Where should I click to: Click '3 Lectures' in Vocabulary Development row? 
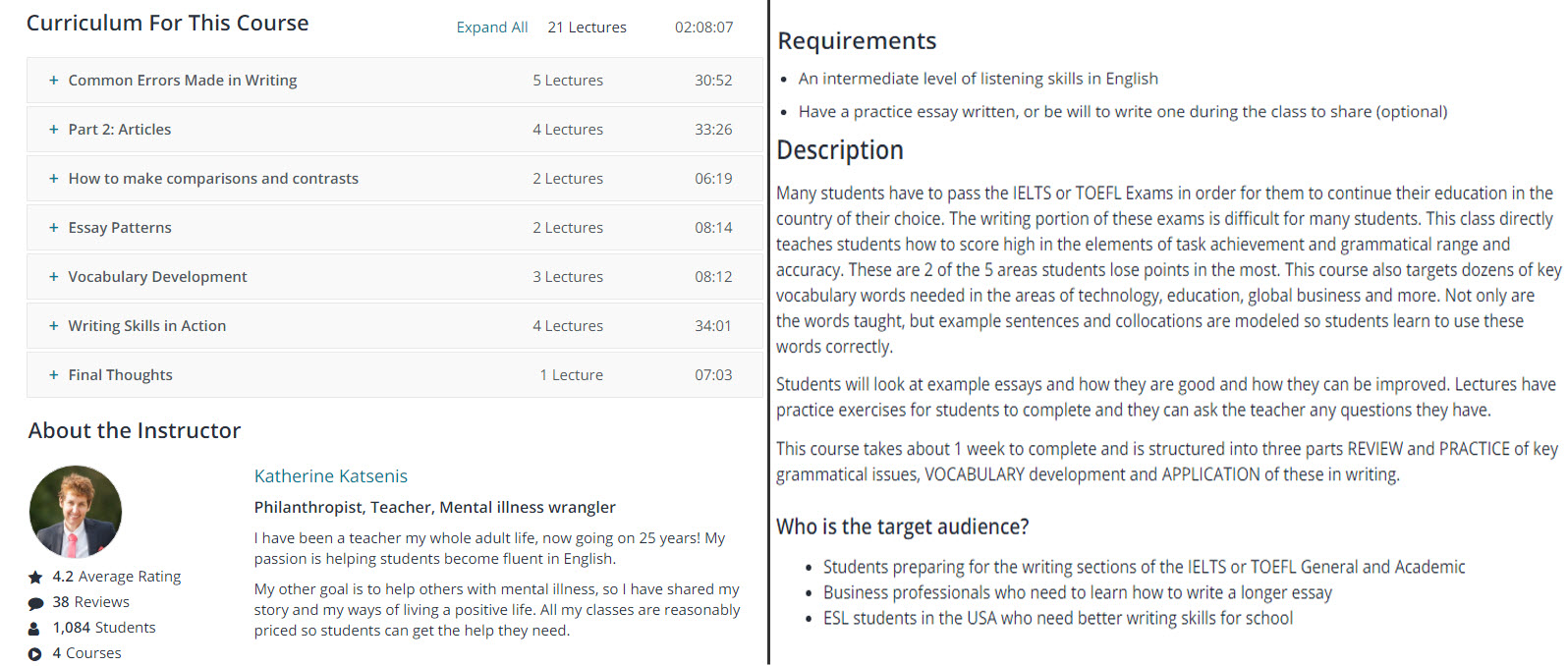click(x=568, y=277)
